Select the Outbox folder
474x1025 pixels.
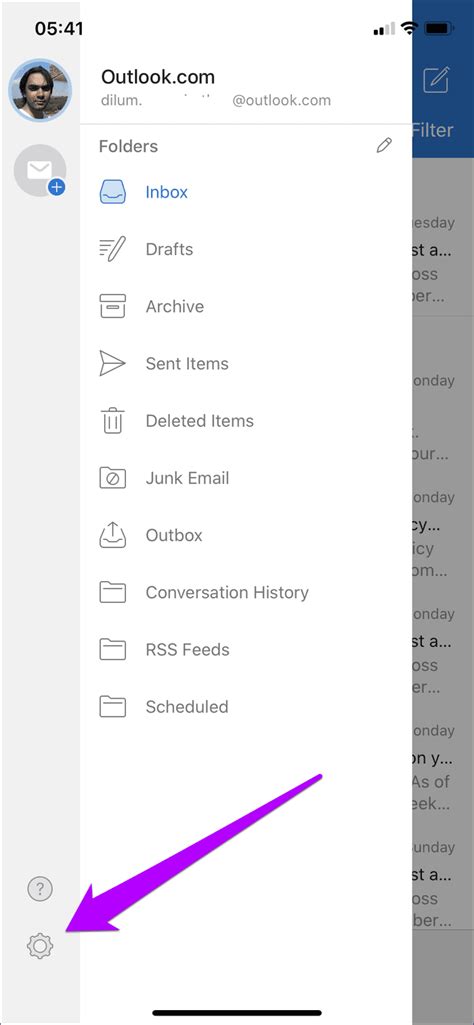coord(246,535)
